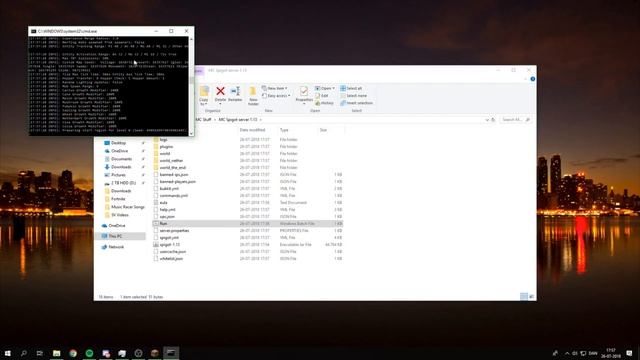640x360 pixels.
Task: Select OneDrive pinned quick access item
Action: [x=120, y=151]
